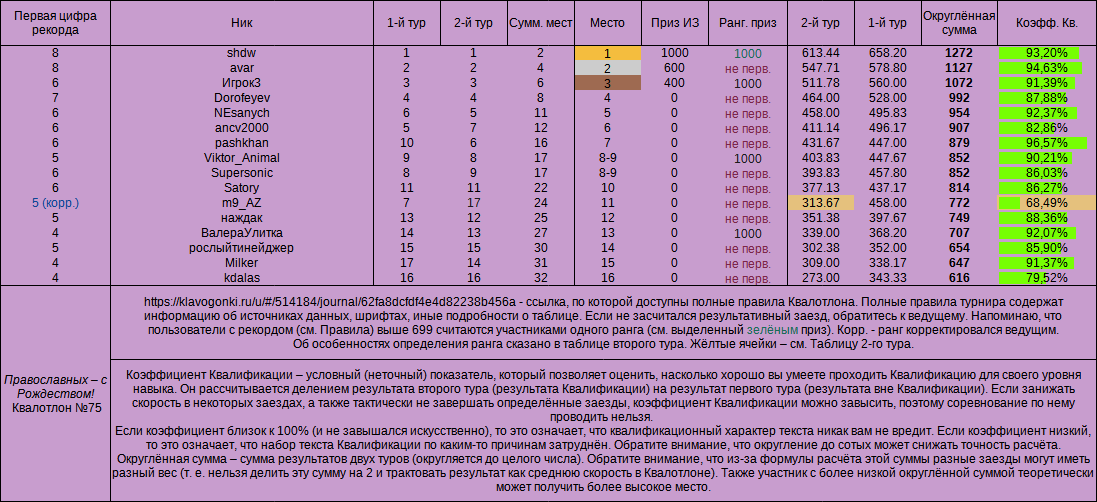Select the nickname 'Milker'
1097x502 pixels.
pos(242,263)
